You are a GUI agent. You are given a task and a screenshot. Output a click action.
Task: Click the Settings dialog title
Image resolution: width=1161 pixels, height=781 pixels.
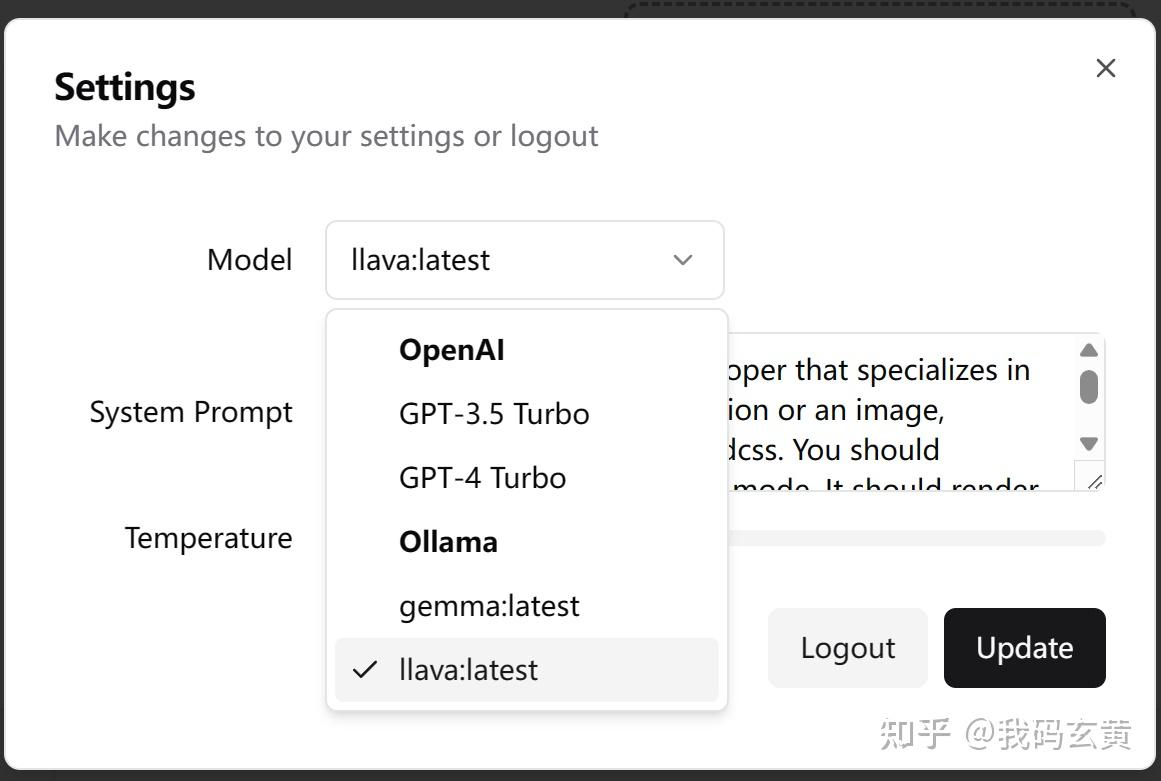[124, 87]
